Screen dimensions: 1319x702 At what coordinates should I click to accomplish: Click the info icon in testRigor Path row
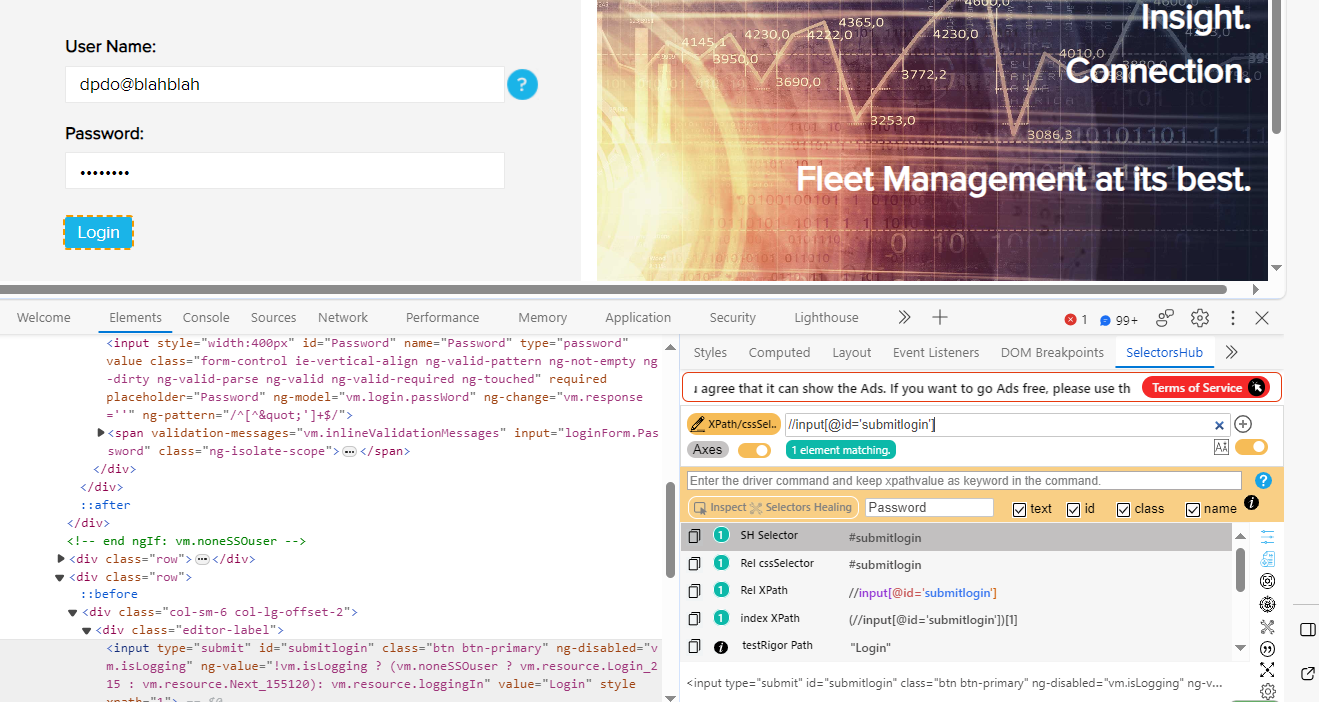721,647
